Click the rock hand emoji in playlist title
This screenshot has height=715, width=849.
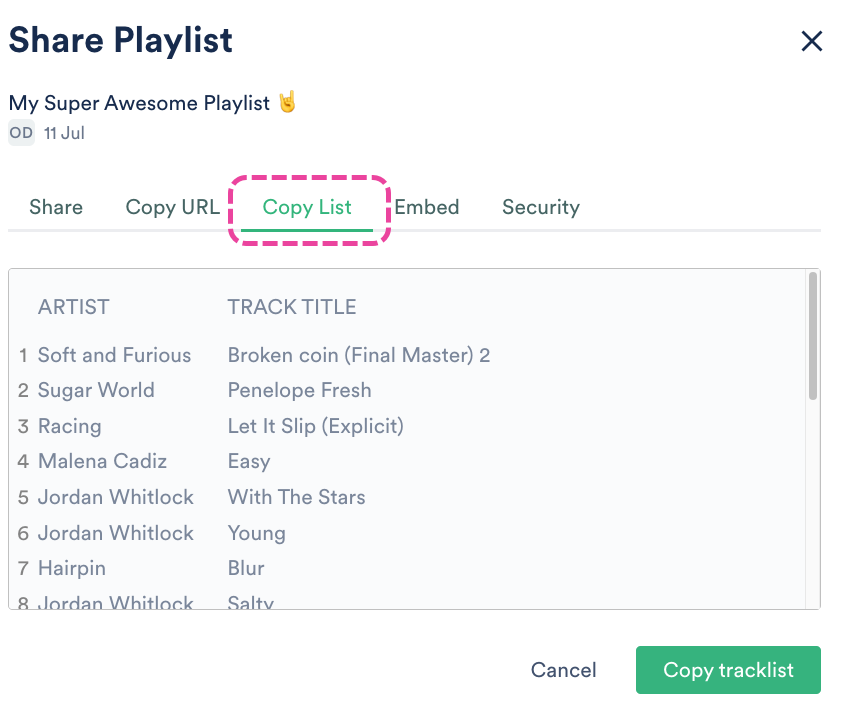[287, 102]
